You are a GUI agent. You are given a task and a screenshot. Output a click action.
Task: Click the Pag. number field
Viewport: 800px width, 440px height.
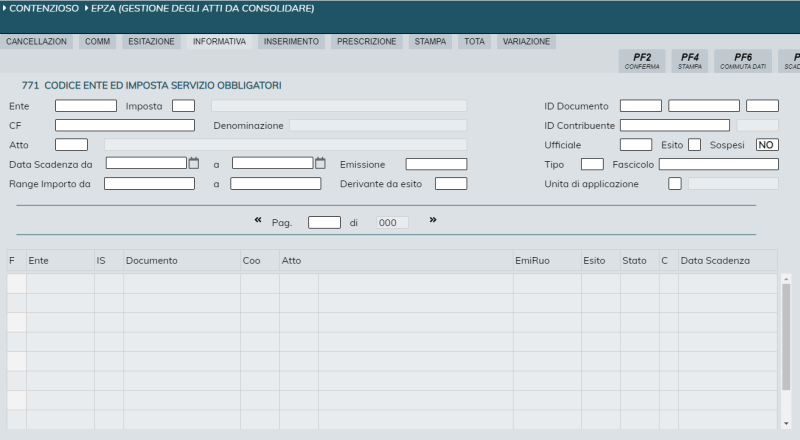[x=324, y=223]
